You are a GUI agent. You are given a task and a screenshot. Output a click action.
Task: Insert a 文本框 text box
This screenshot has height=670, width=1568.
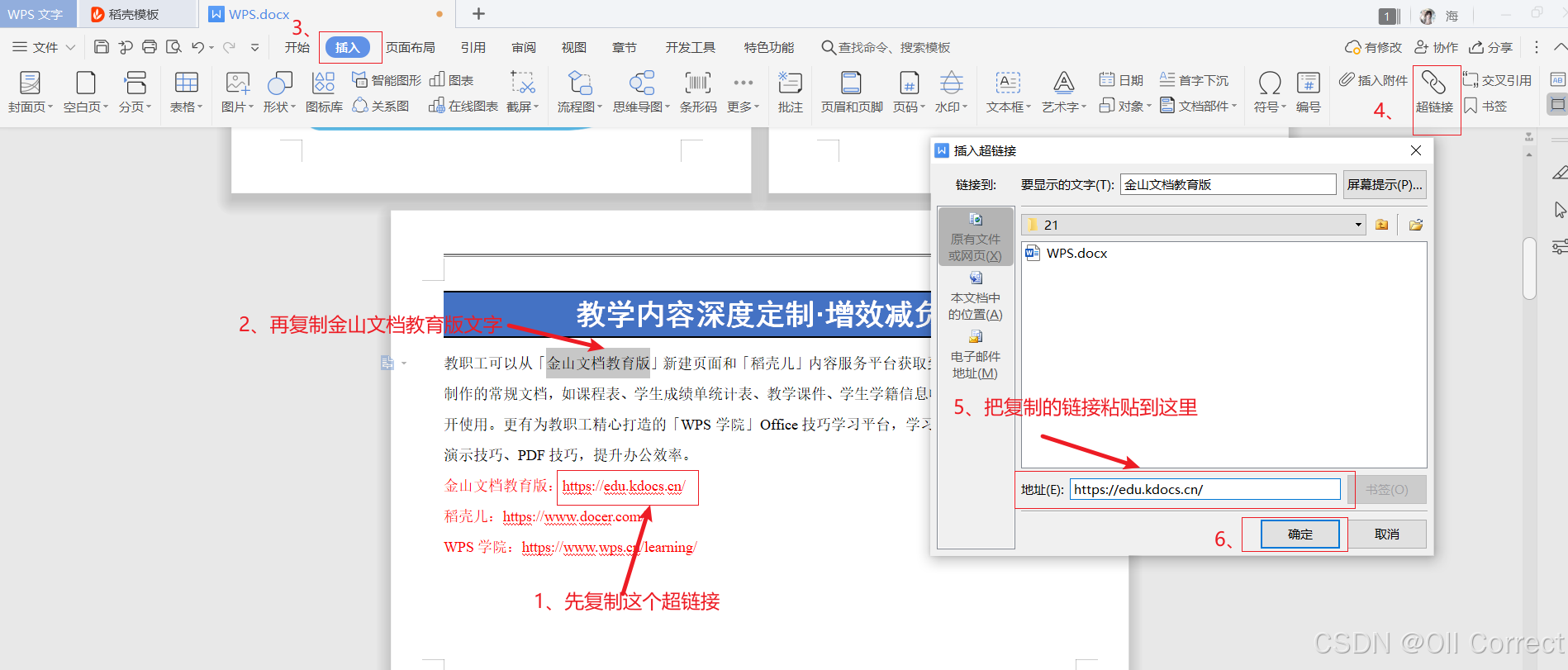click(1008, 92)
